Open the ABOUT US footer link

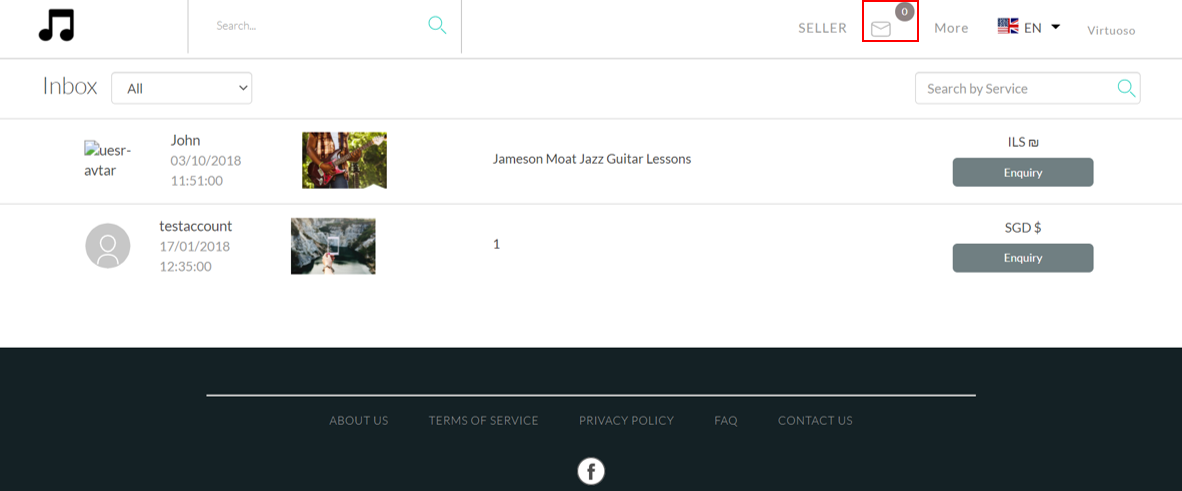(359, 421)
